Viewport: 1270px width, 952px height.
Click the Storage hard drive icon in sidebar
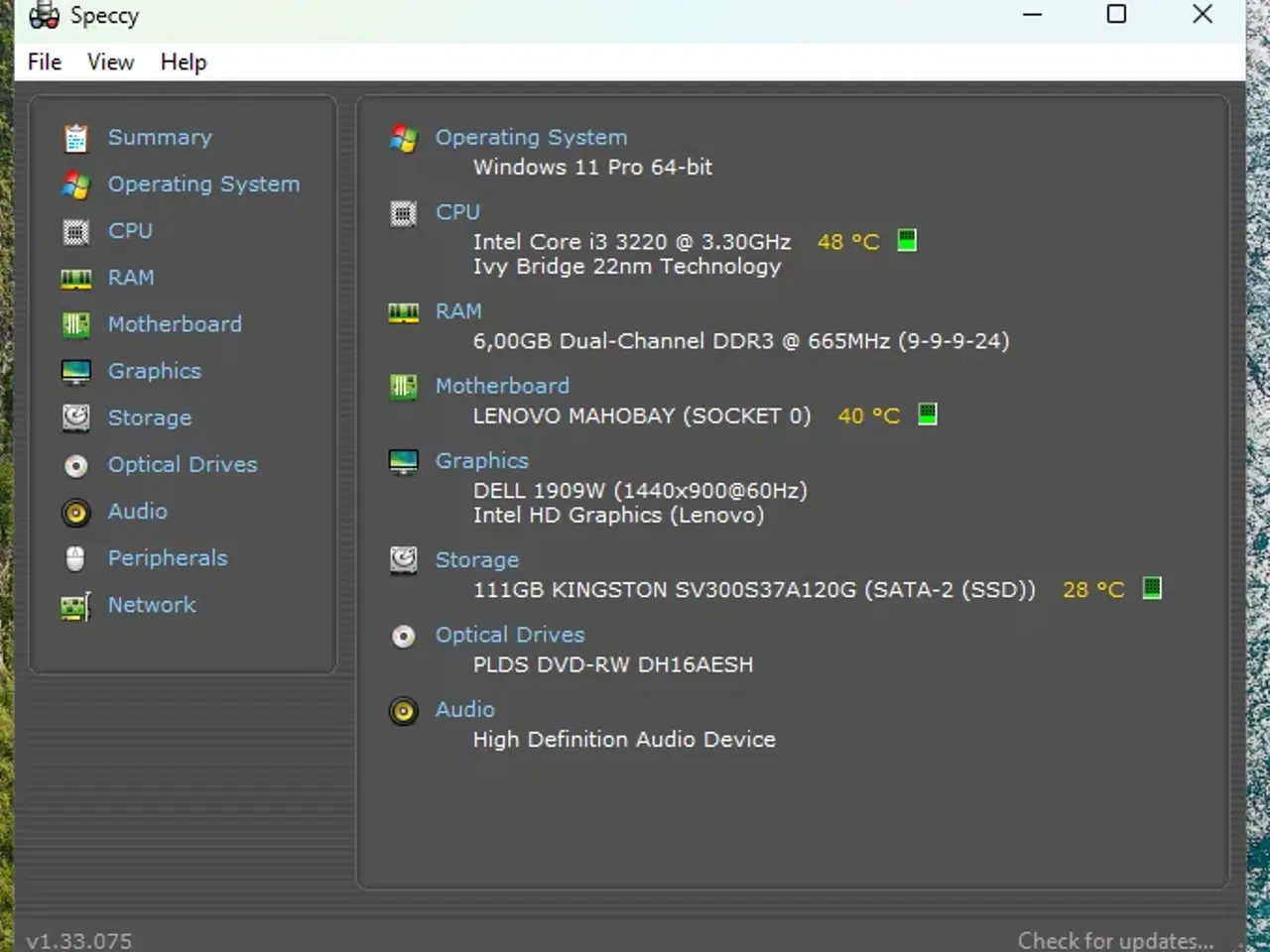click(x=76, y=417)
